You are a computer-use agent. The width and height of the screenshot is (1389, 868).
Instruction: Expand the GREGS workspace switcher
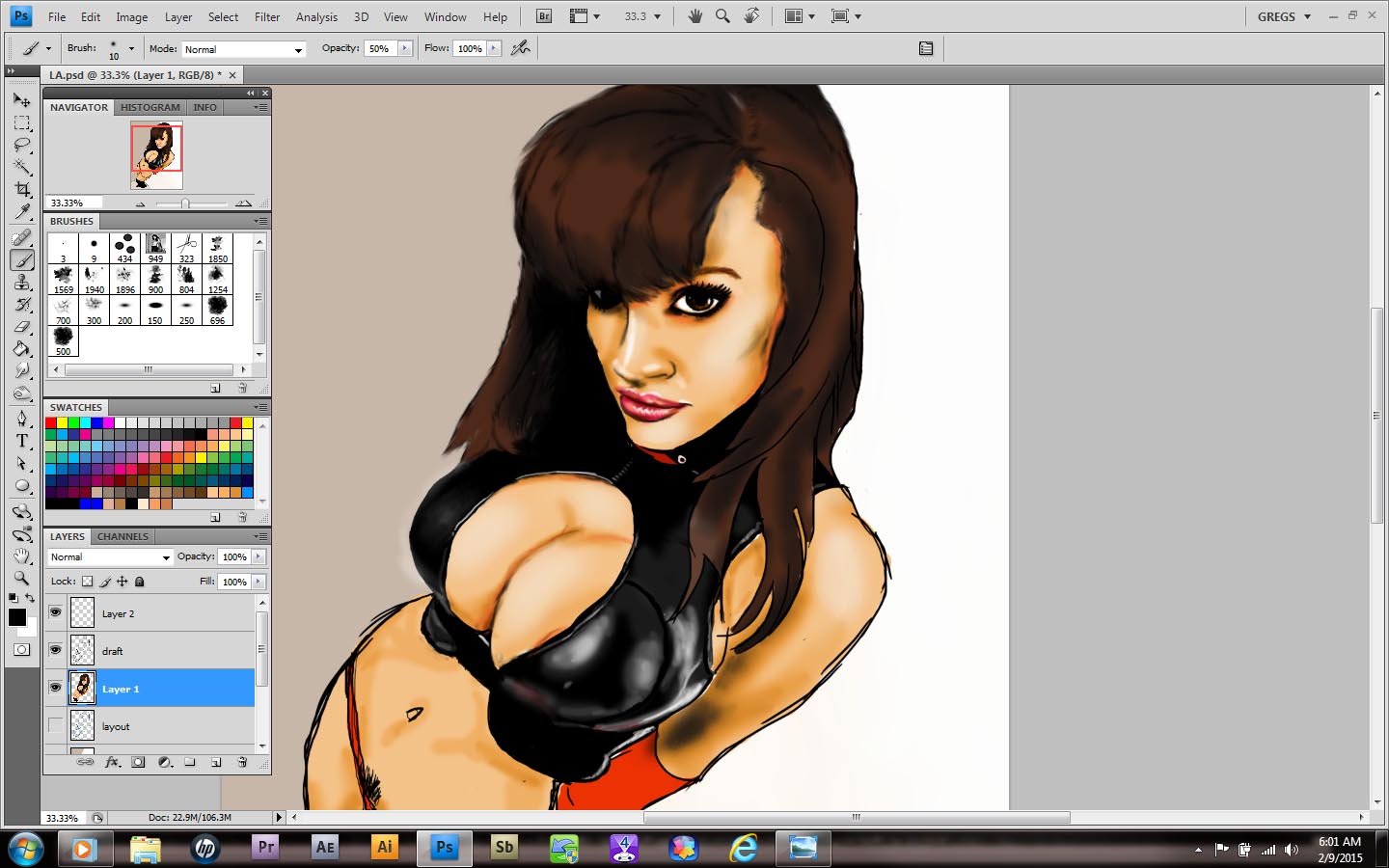point(1284,16)
